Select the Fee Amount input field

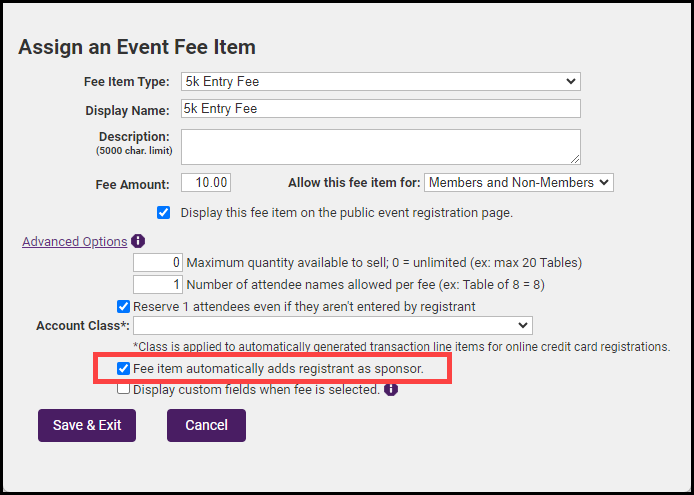click(206, 182)
